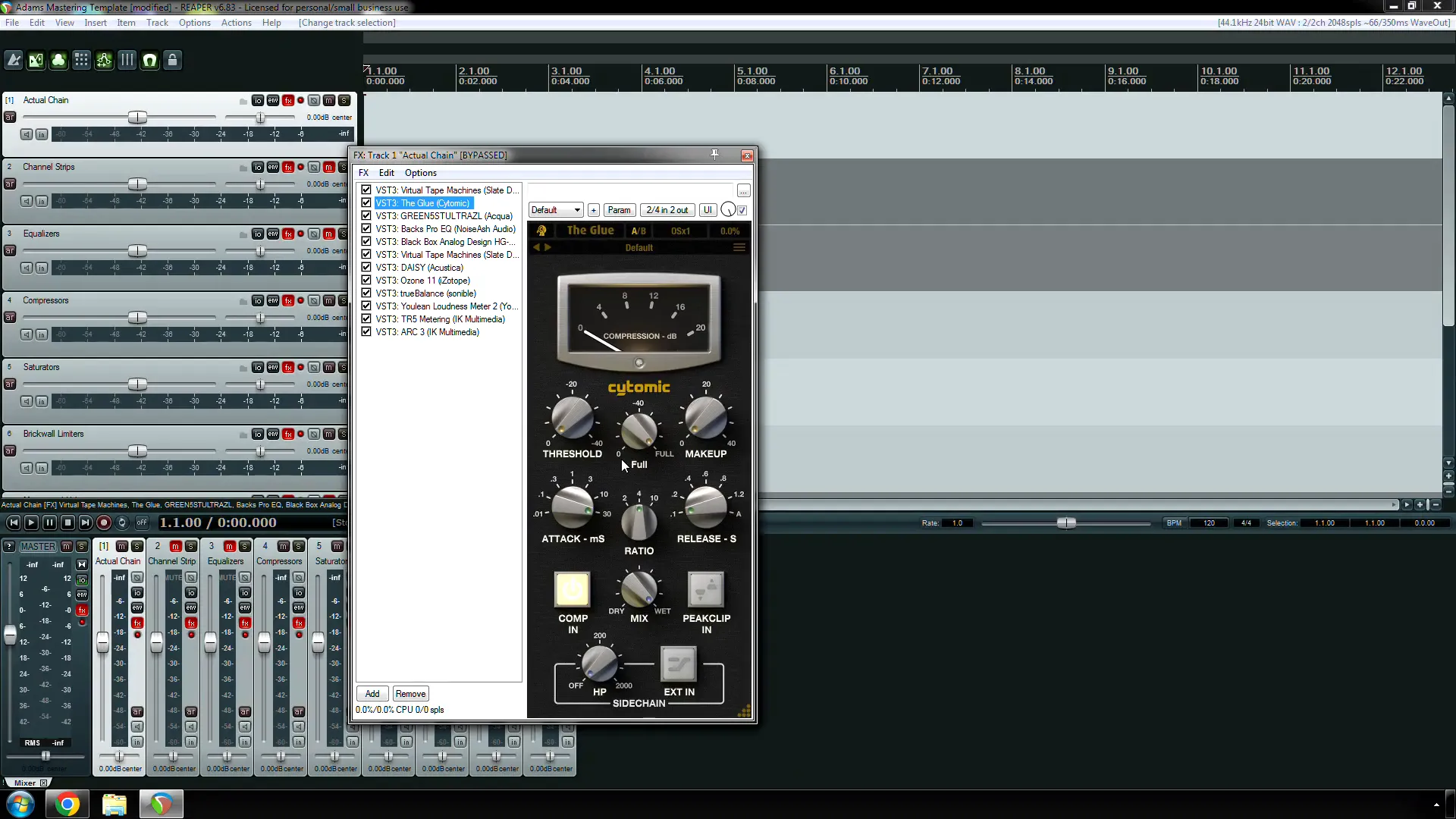Select Backs Pro EQ in FX list
The width and height of the screenshot is (1456, 819).
445,229
